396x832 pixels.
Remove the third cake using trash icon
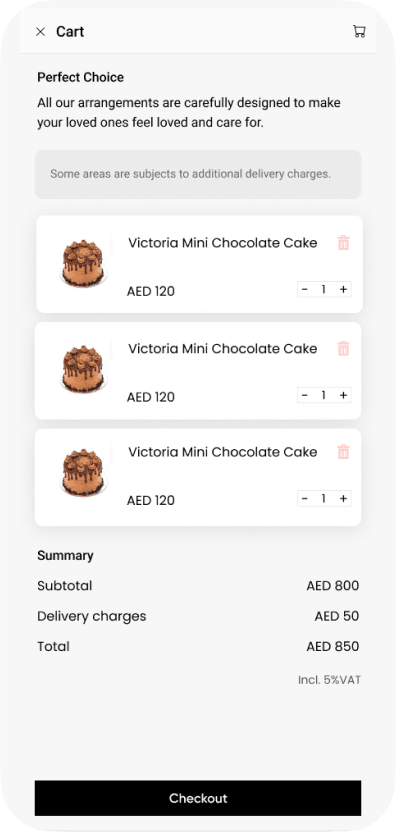(x=343, y=452)
